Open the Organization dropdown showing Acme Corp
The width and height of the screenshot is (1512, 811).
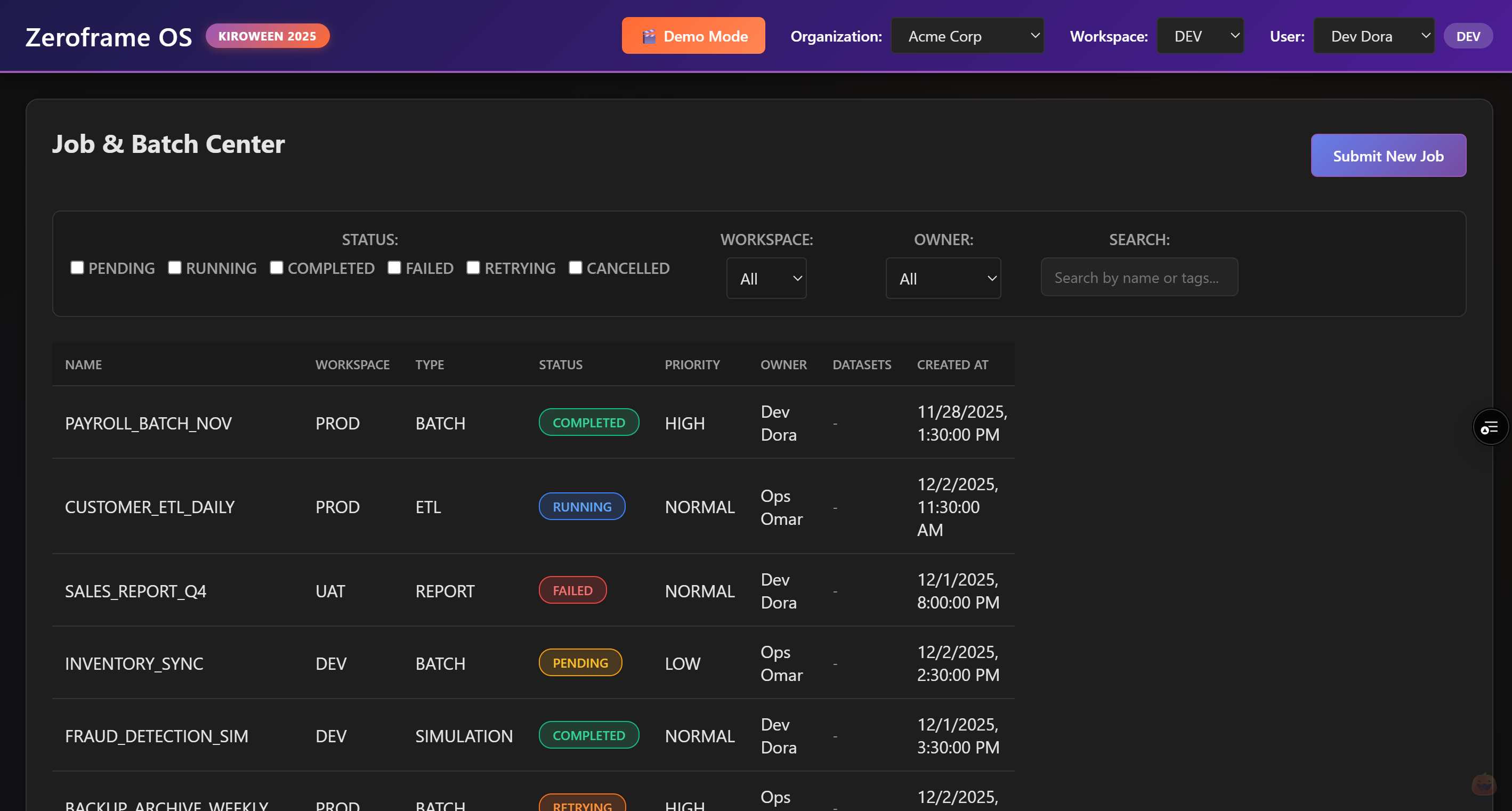(967, 36)
